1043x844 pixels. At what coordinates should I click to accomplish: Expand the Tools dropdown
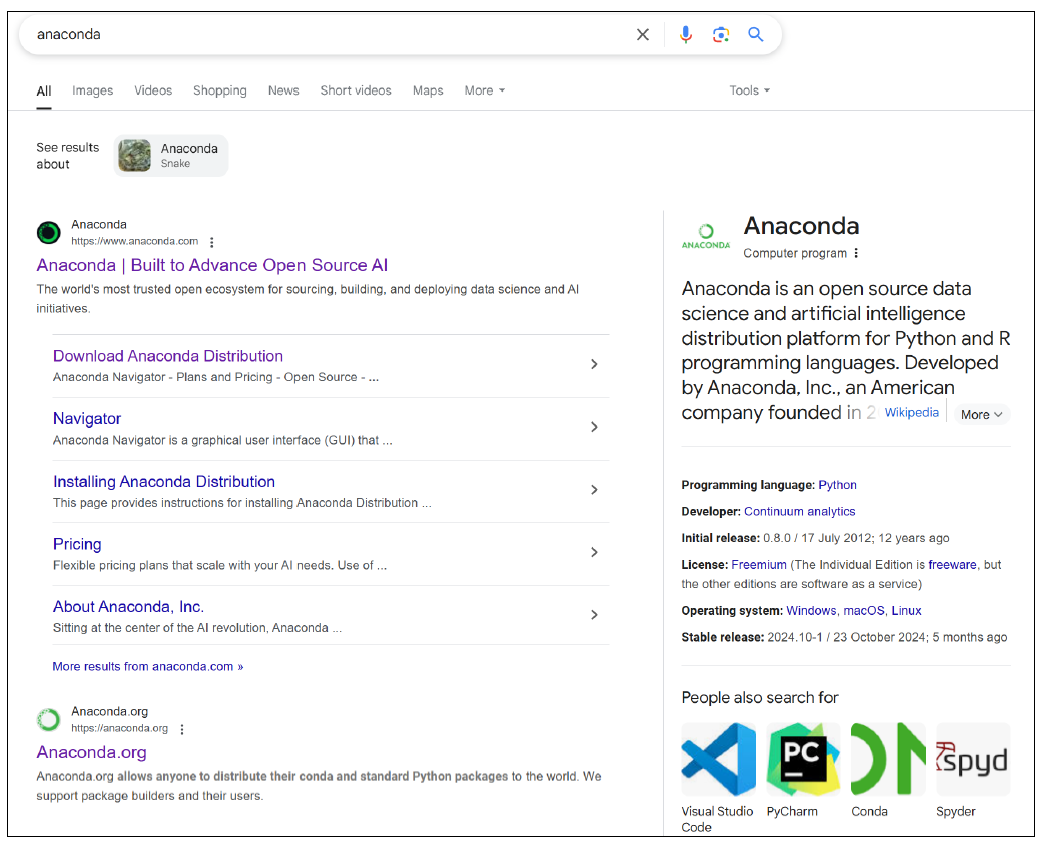[x=749, y=90]
